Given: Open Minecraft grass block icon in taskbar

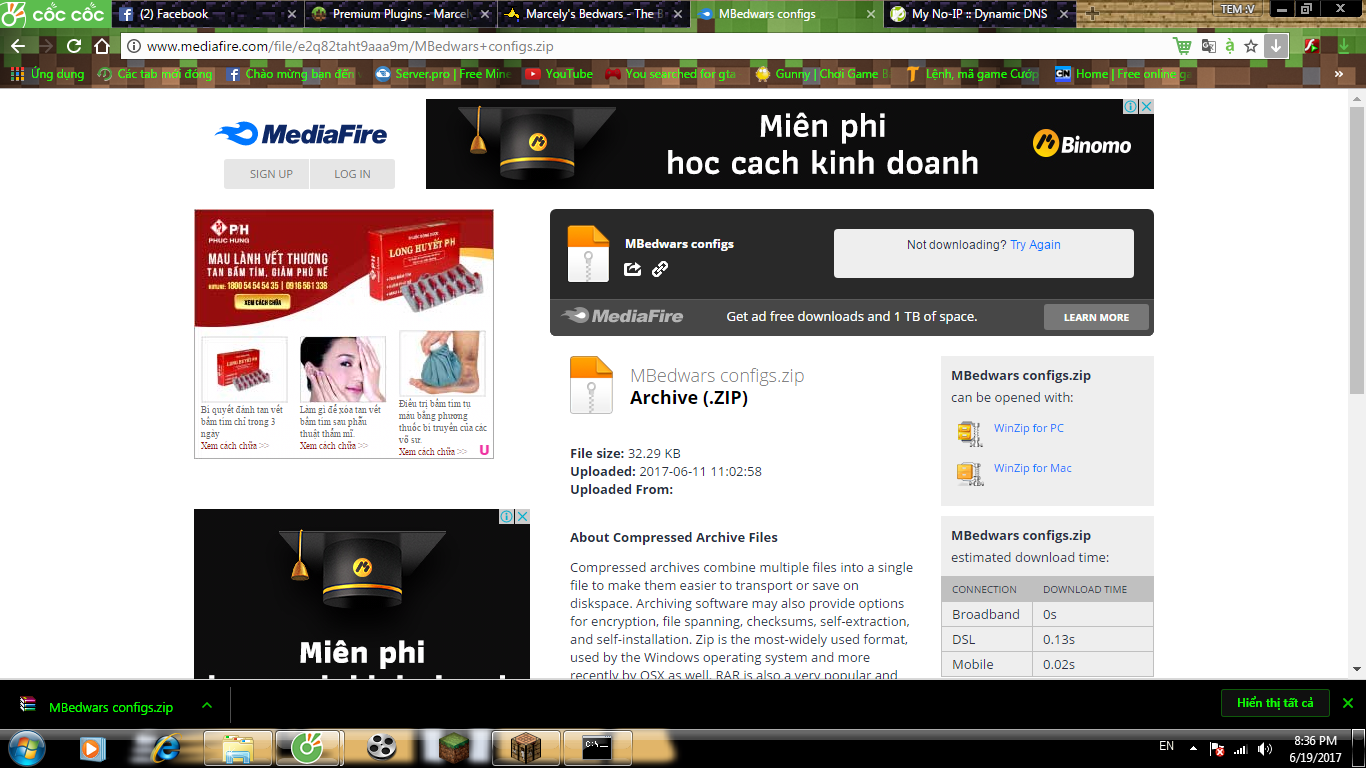Looking at the screenshot, I should pyautogui.click(x=454, y=747).
